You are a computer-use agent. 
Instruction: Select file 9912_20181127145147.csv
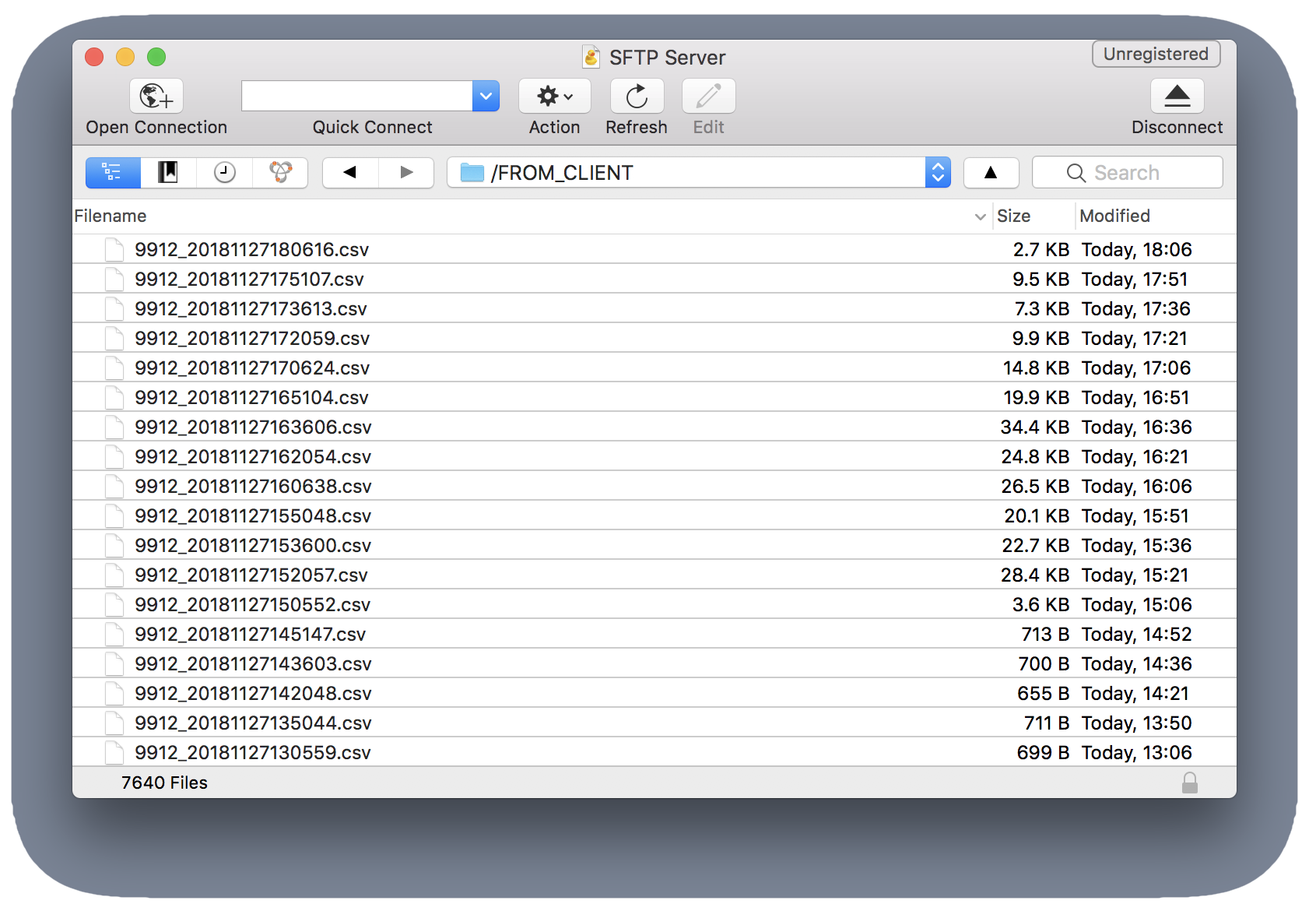pyautogui.click(x=654, y=634)
